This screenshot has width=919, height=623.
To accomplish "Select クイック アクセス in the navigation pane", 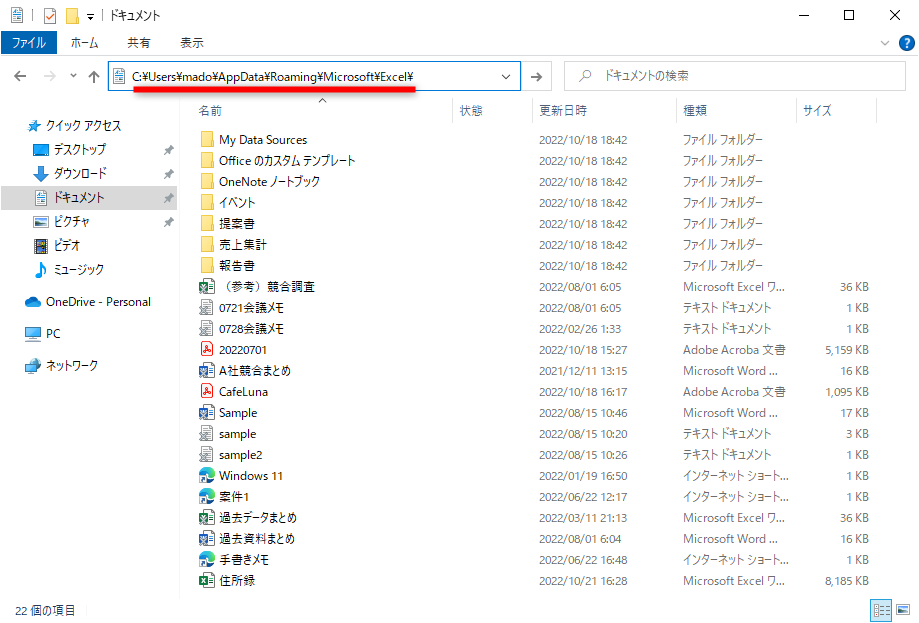I will point(84,125).
